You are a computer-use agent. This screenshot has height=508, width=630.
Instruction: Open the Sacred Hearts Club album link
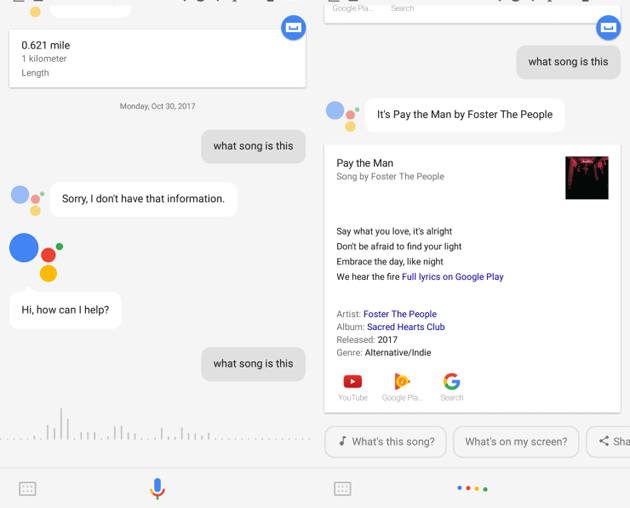click(x=405, y=327)
